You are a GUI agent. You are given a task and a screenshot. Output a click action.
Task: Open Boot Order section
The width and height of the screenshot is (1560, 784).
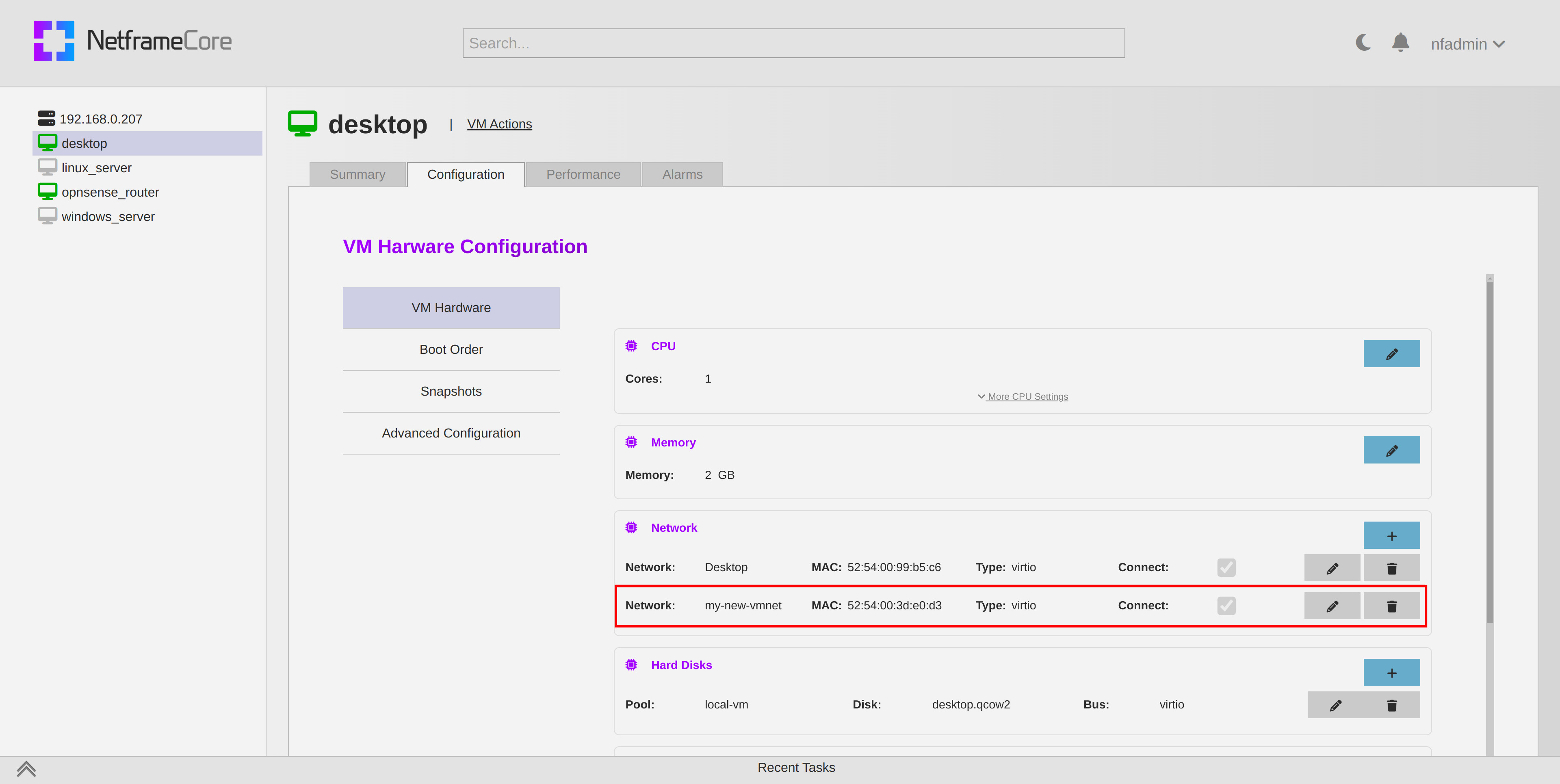point(451,349)
